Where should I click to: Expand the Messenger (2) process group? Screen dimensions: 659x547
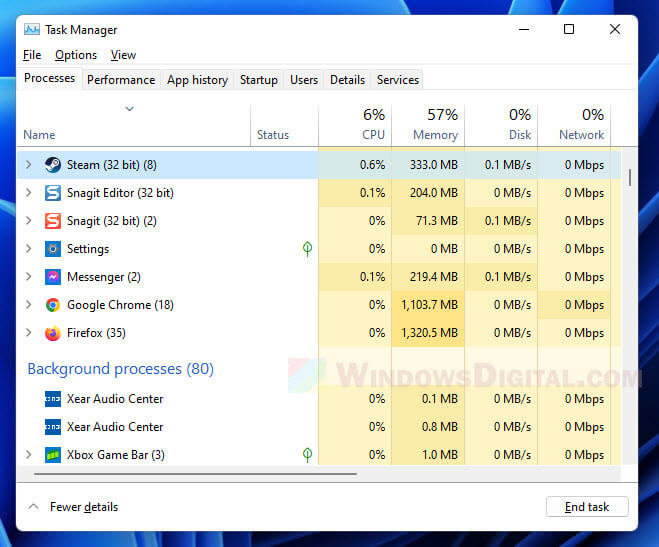pos(29,276)
